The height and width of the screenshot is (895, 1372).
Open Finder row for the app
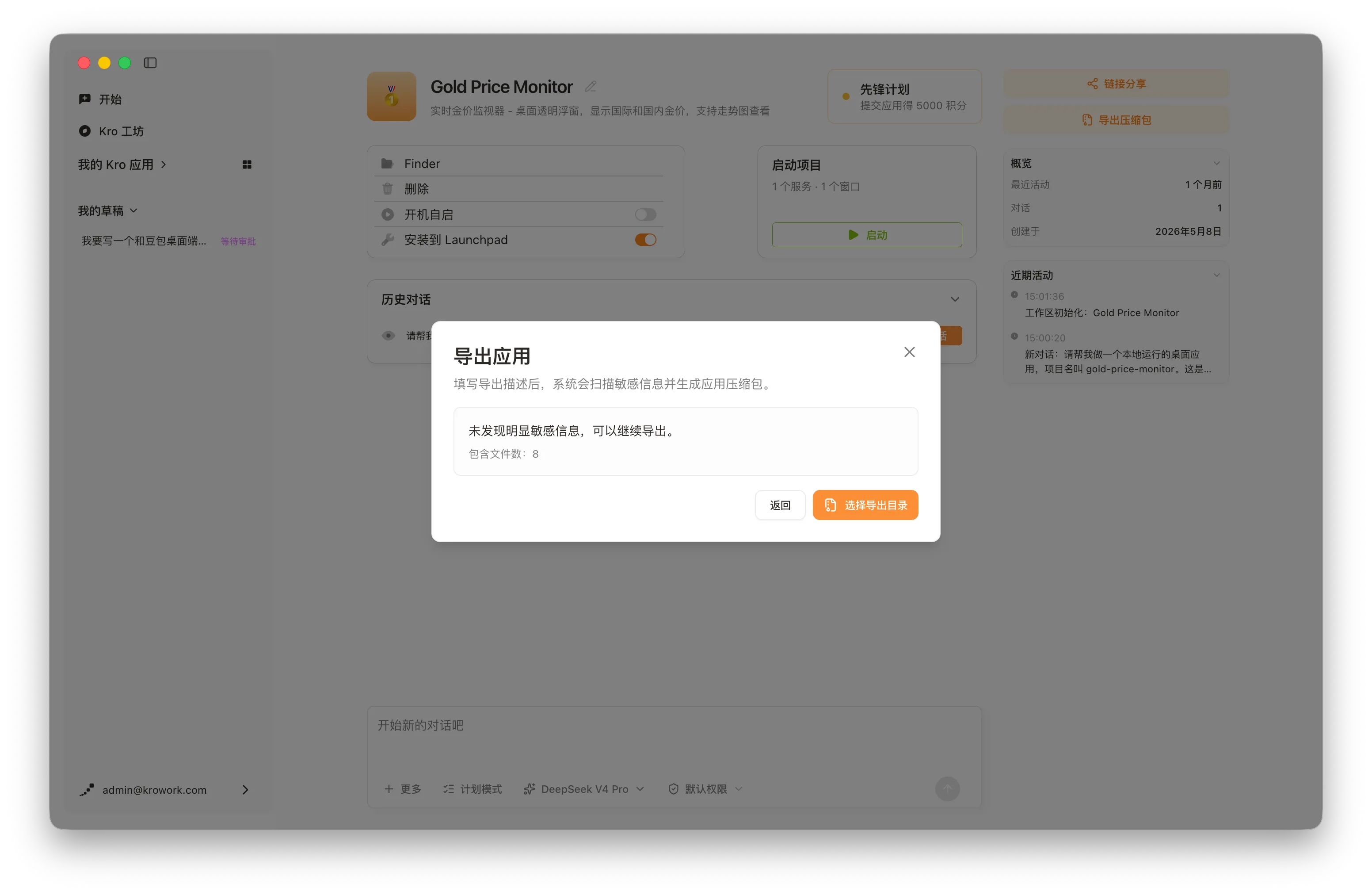click(519, 164)
